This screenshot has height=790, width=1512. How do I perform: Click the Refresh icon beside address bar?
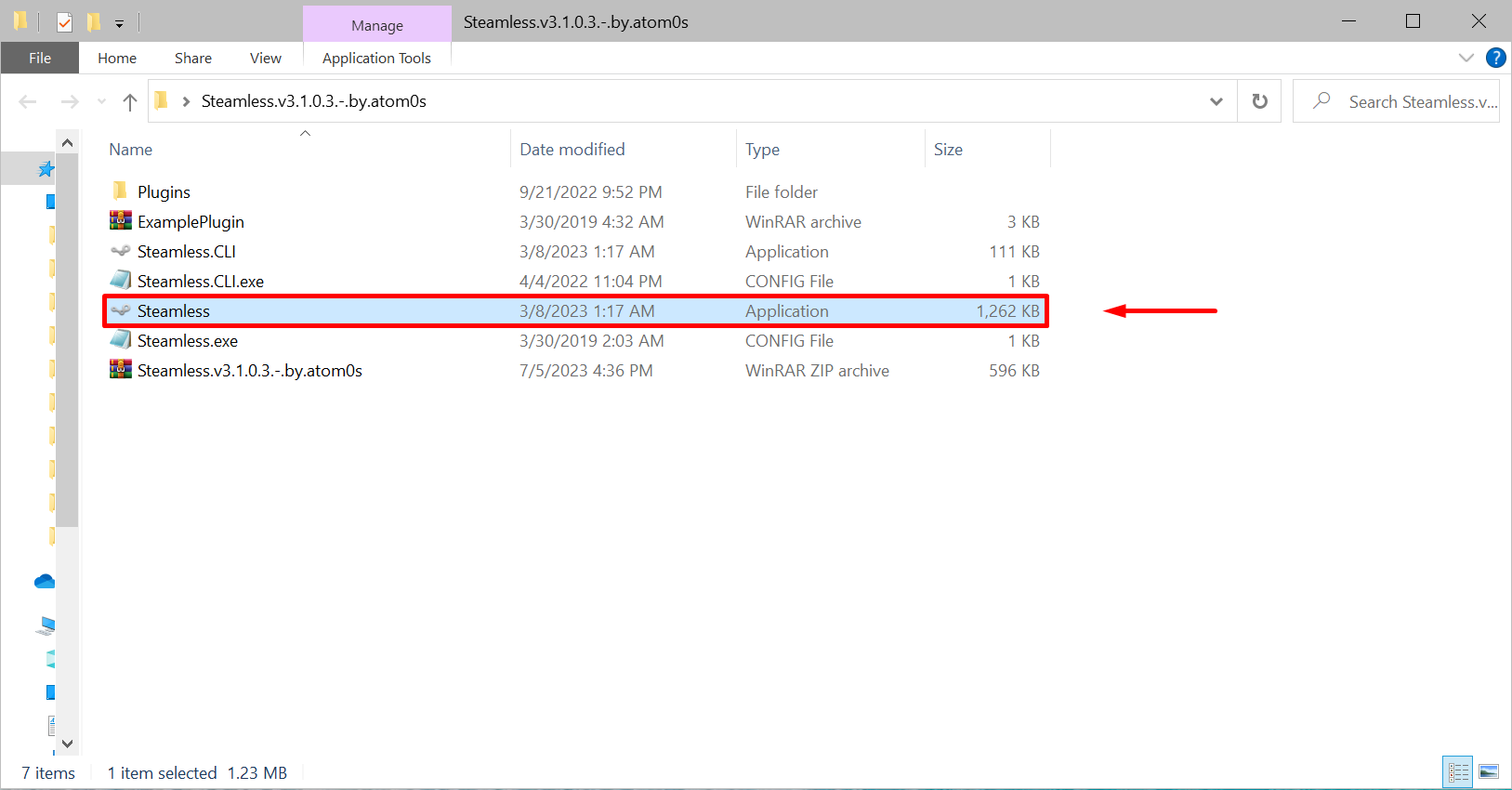coord(1259,101)
